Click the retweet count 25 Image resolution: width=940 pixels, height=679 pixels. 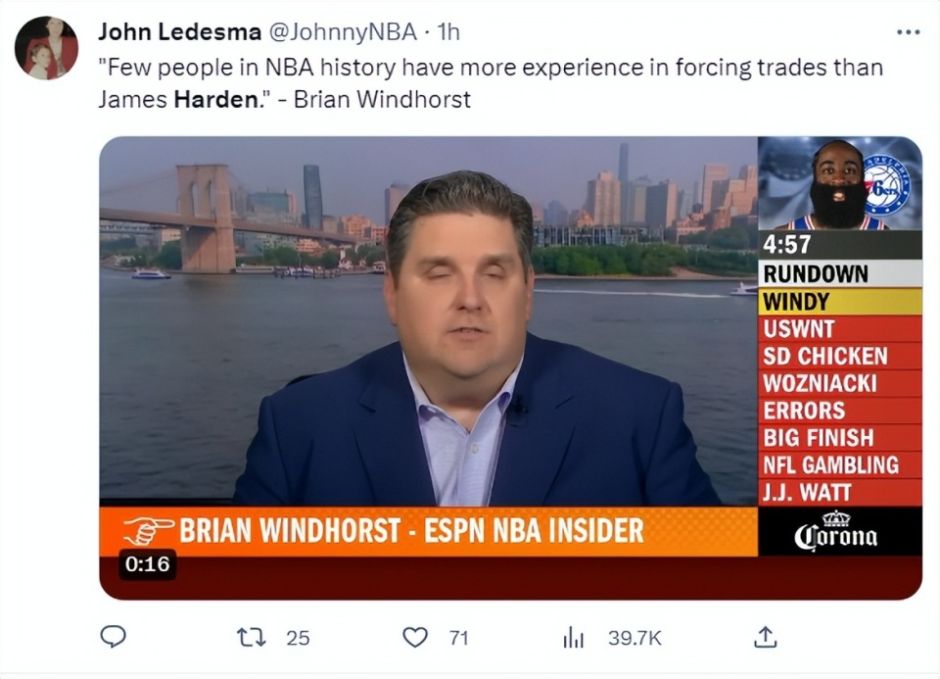298,638
